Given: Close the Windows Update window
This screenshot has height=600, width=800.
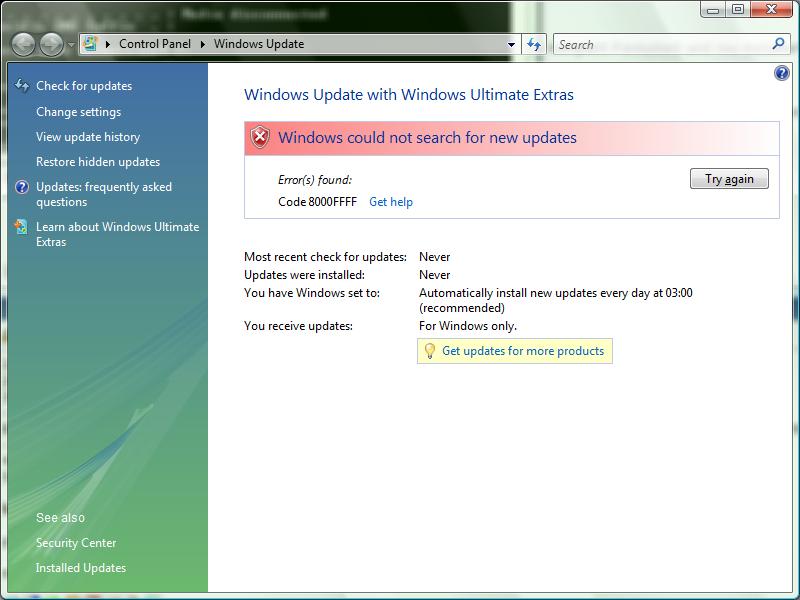Looking at the screenshot, I should coord(771,9).
